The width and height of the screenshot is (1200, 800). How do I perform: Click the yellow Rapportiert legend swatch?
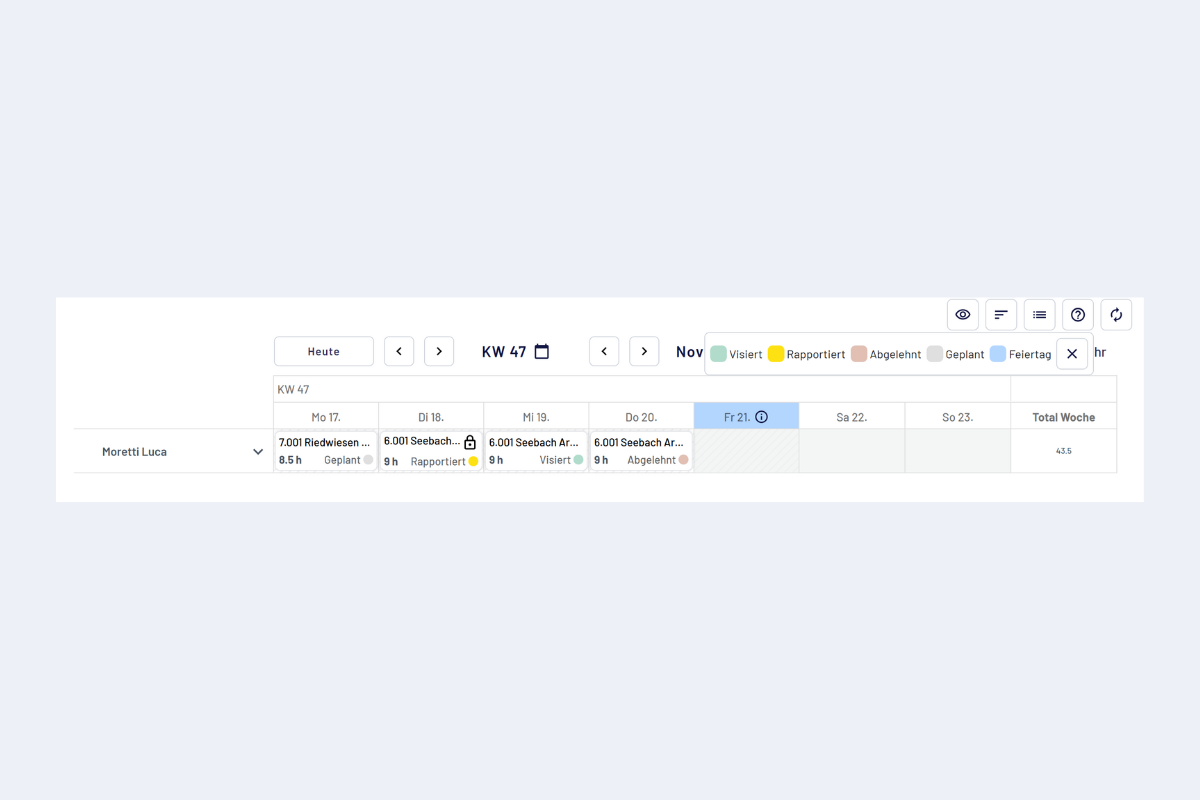point(776,354)
